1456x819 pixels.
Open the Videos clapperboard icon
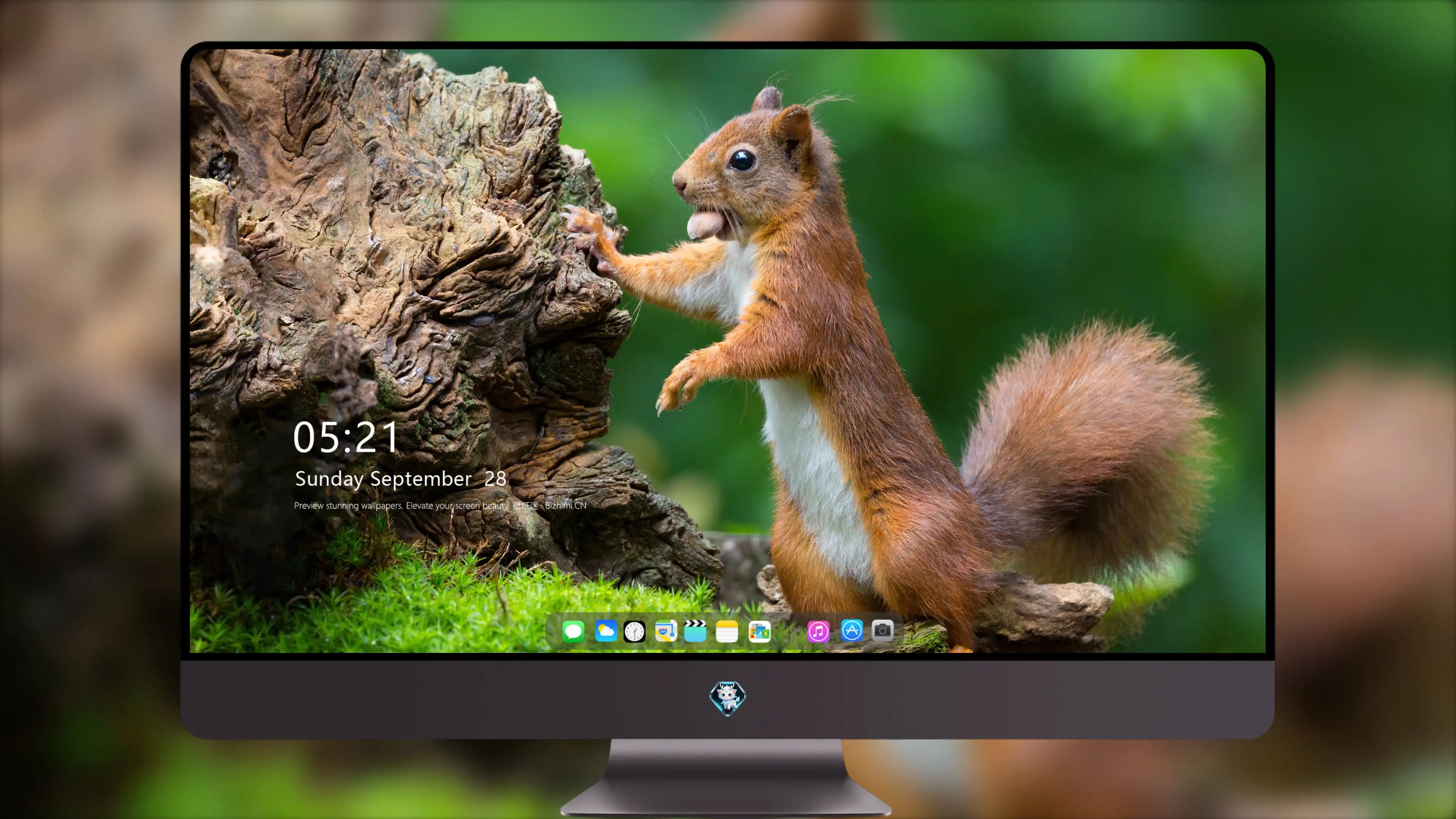[x=695, y=631]
